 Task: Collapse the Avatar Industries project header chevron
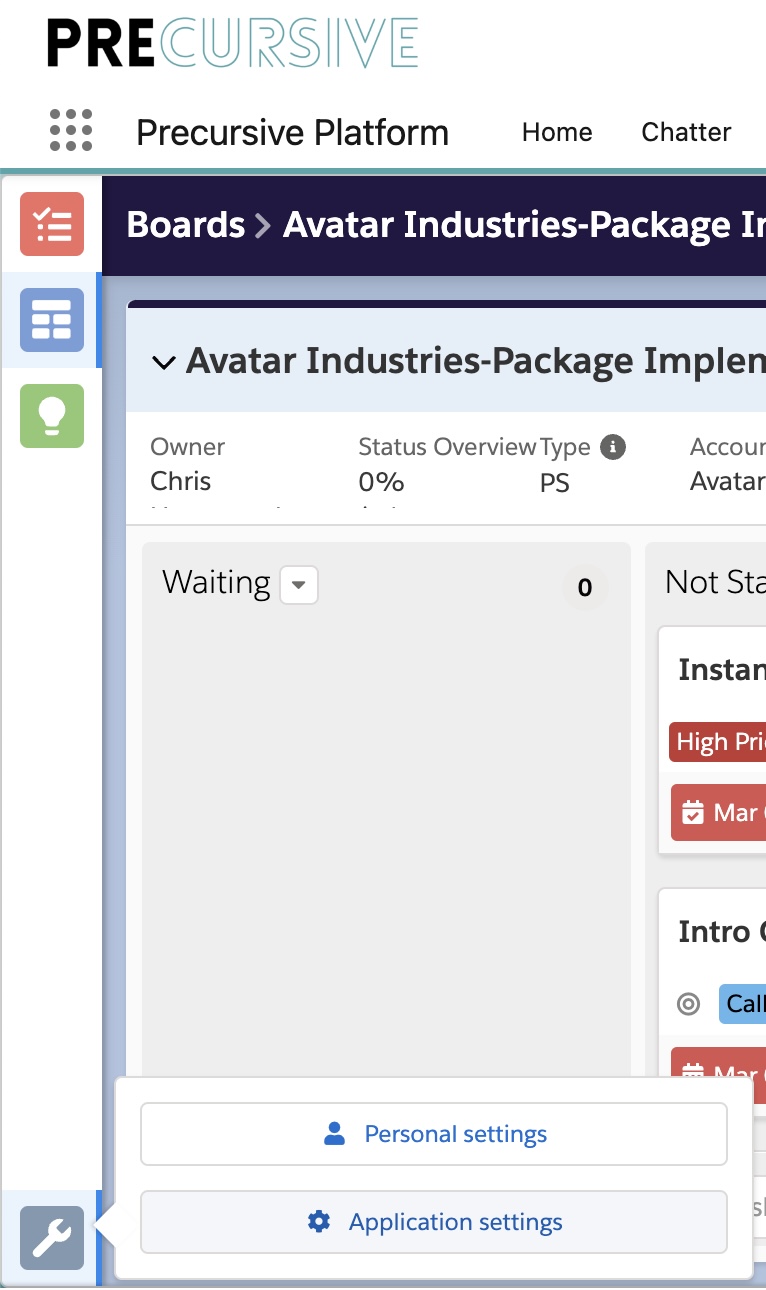163,362
